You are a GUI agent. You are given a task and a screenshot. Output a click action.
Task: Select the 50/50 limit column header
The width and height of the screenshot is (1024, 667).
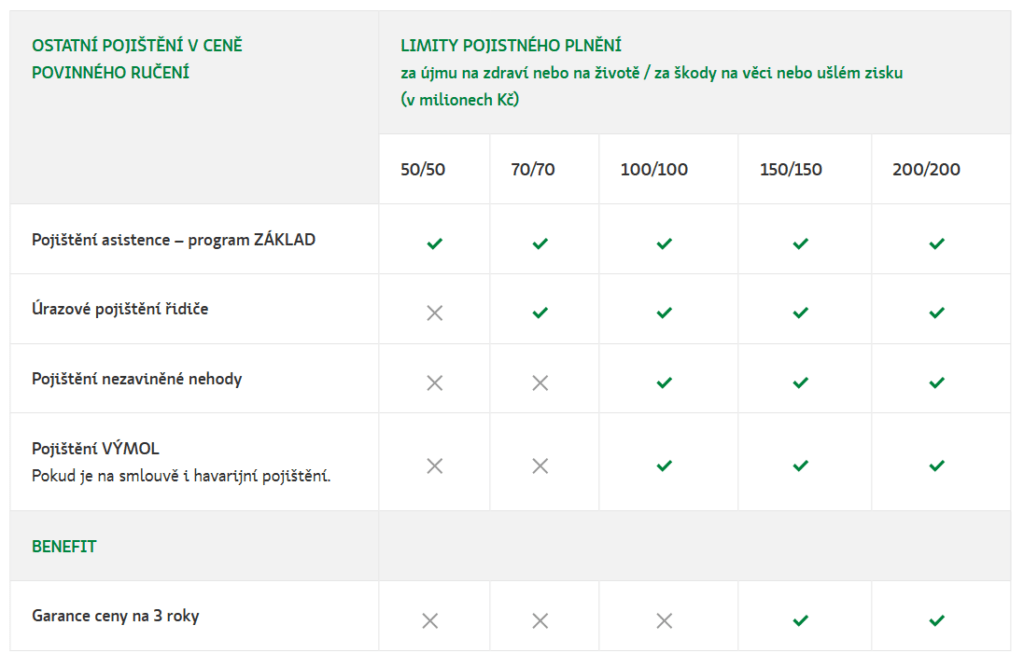423,170
